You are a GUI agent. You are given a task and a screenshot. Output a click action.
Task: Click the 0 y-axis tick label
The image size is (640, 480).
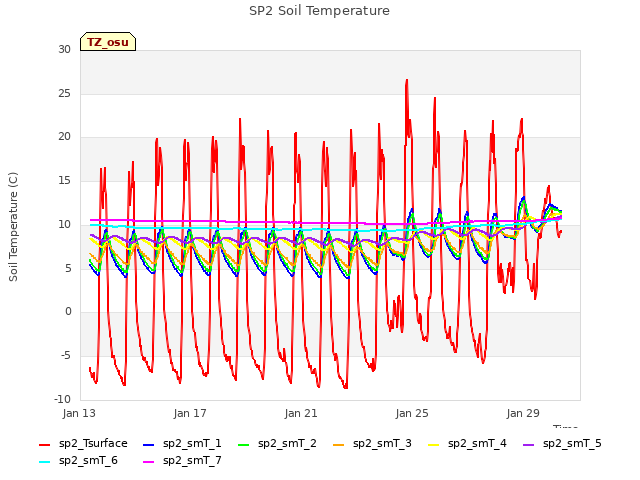click(68, 312)
